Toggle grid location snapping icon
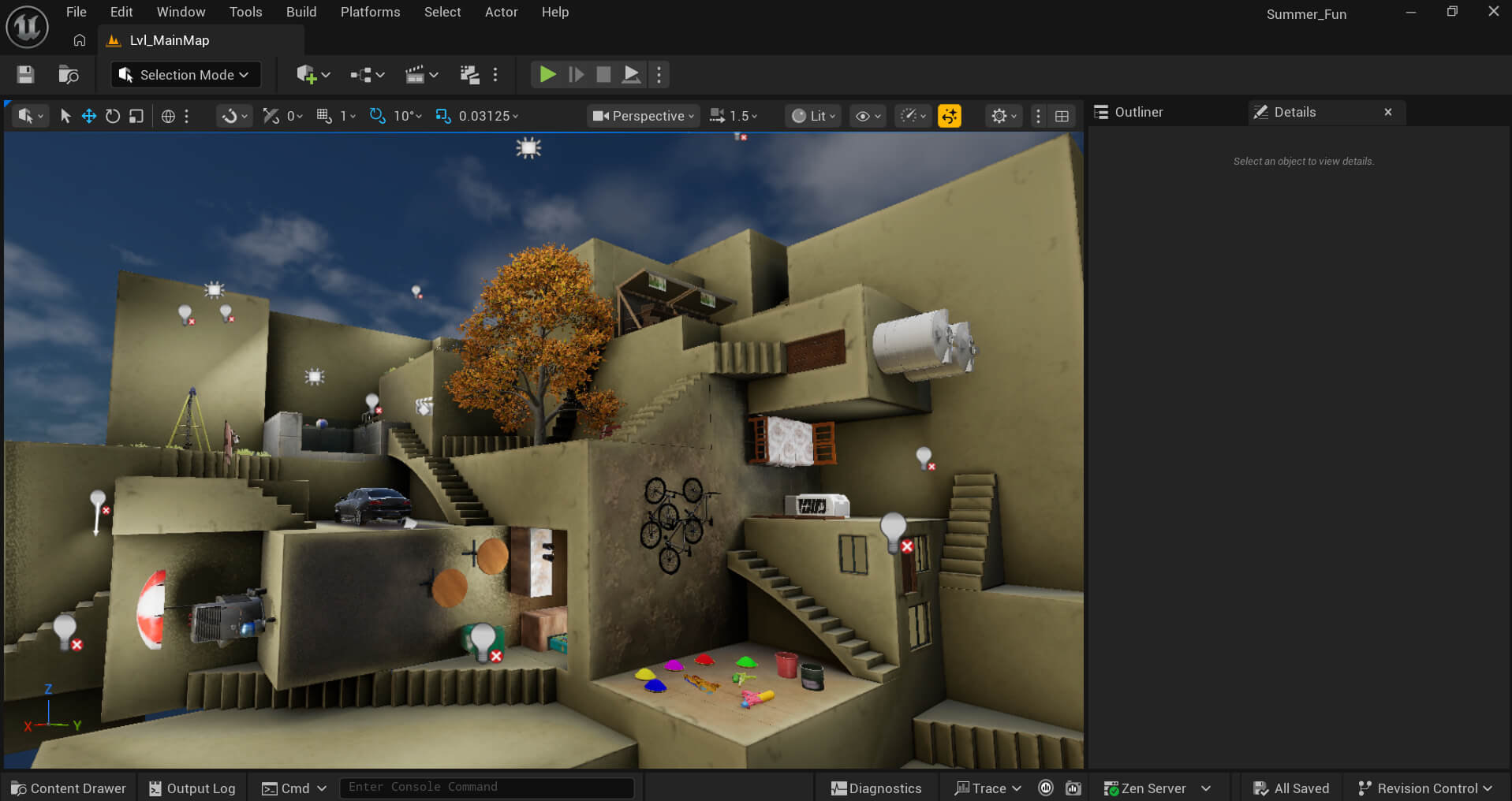1512x801 pixels. coord(323,116)
